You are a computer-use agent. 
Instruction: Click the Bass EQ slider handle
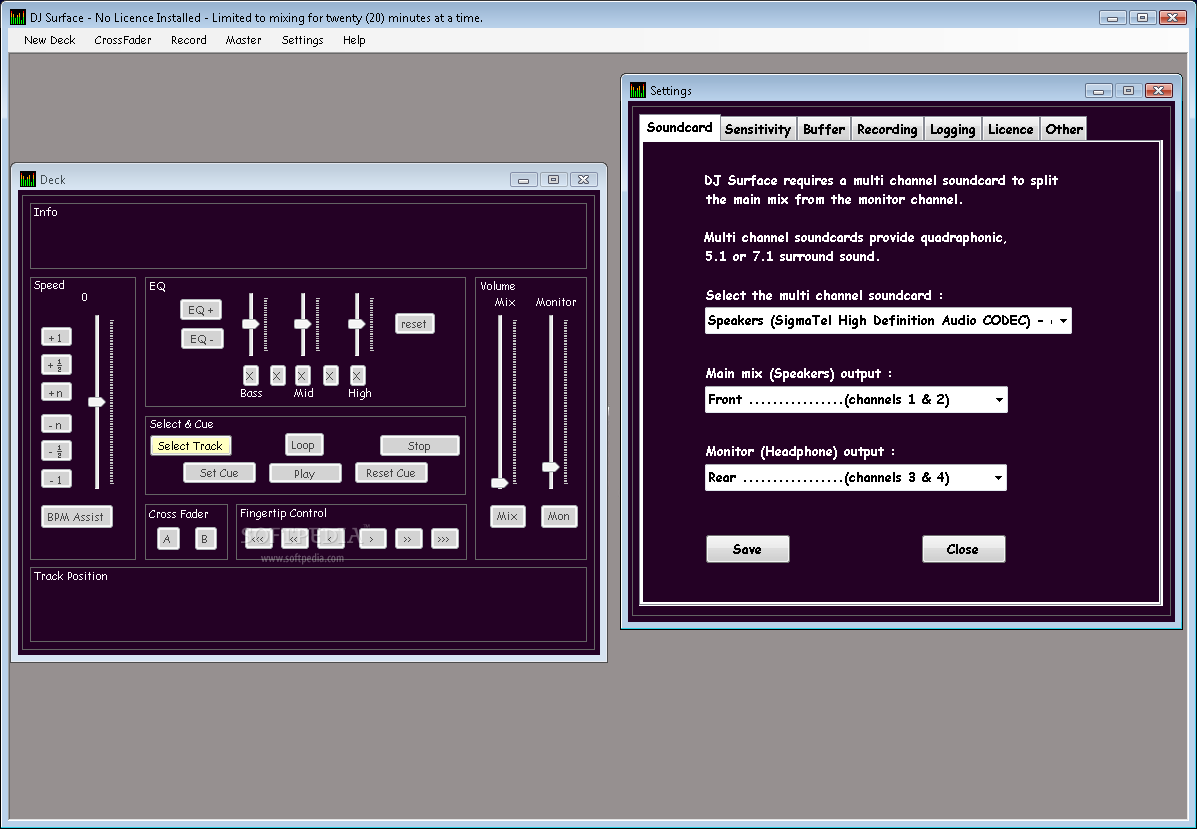pos(251,324)
